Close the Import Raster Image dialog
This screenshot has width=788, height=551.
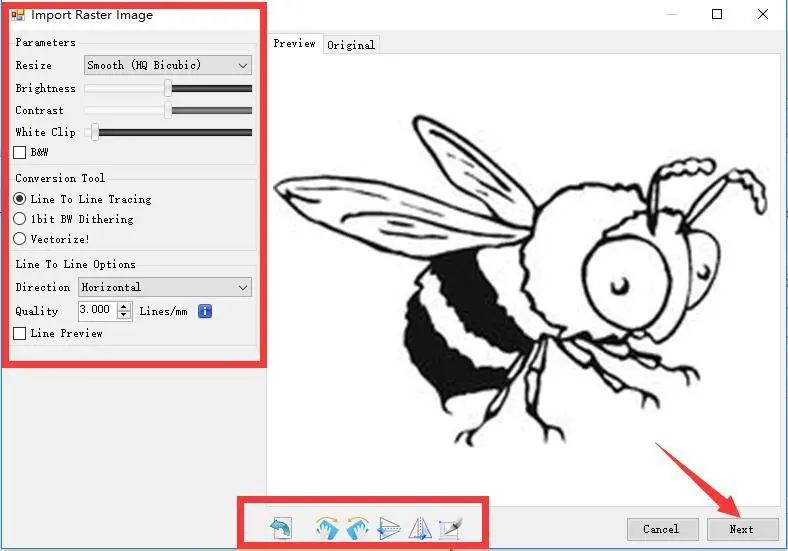[763, 14]
